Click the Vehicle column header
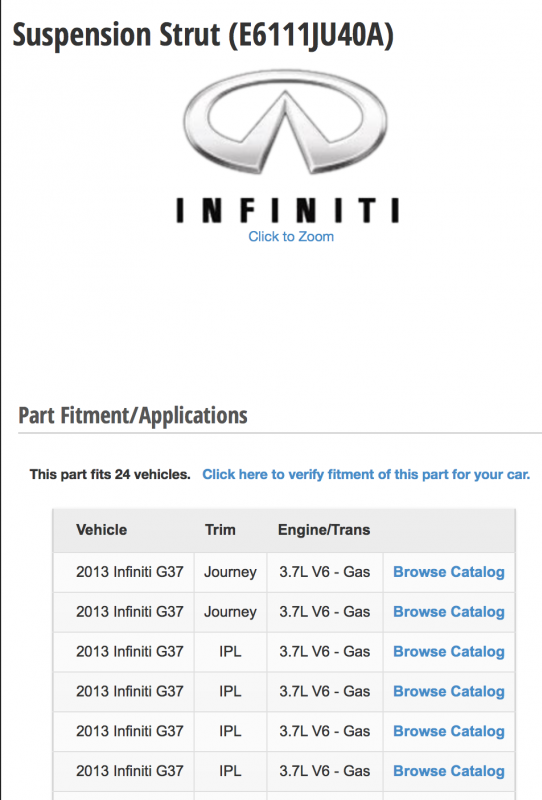 102,530
